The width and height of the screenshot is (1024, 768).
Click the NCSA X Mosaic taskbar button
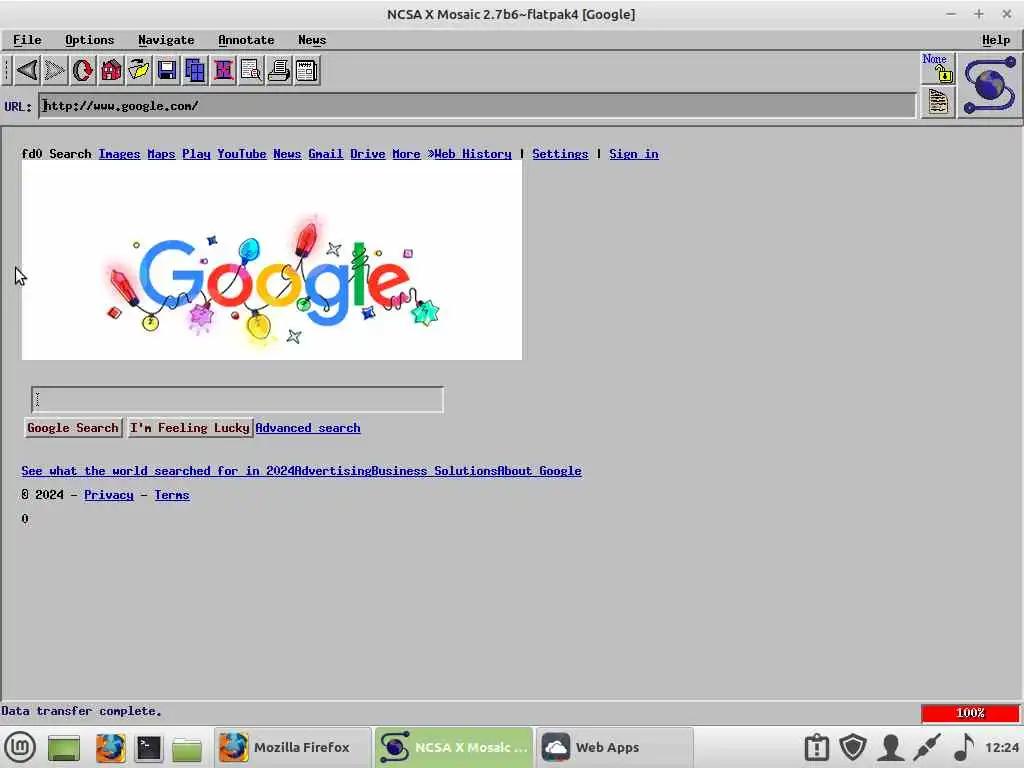(454, 747)
